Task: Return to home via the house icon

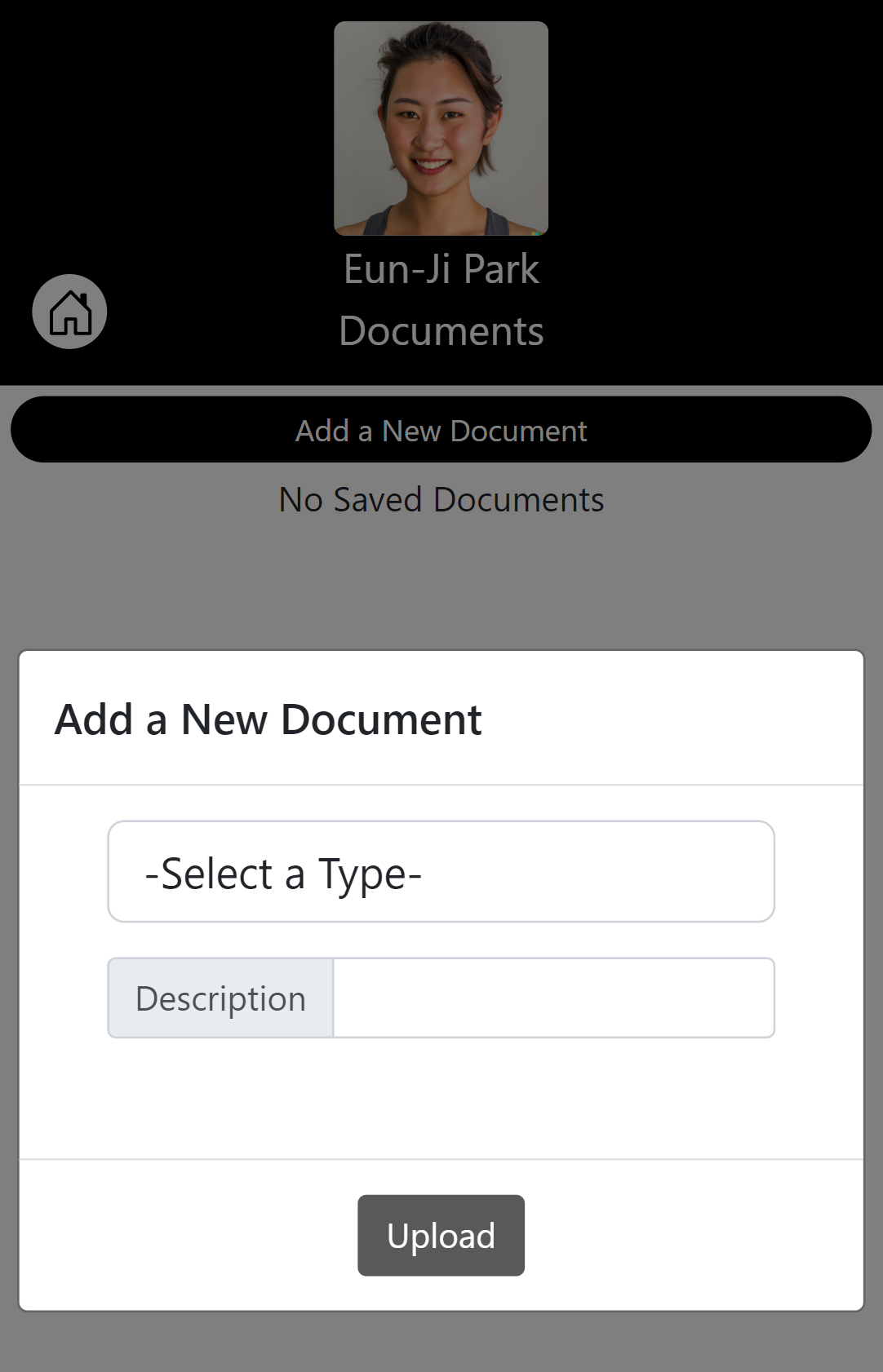Action: (x=69, y=312)
